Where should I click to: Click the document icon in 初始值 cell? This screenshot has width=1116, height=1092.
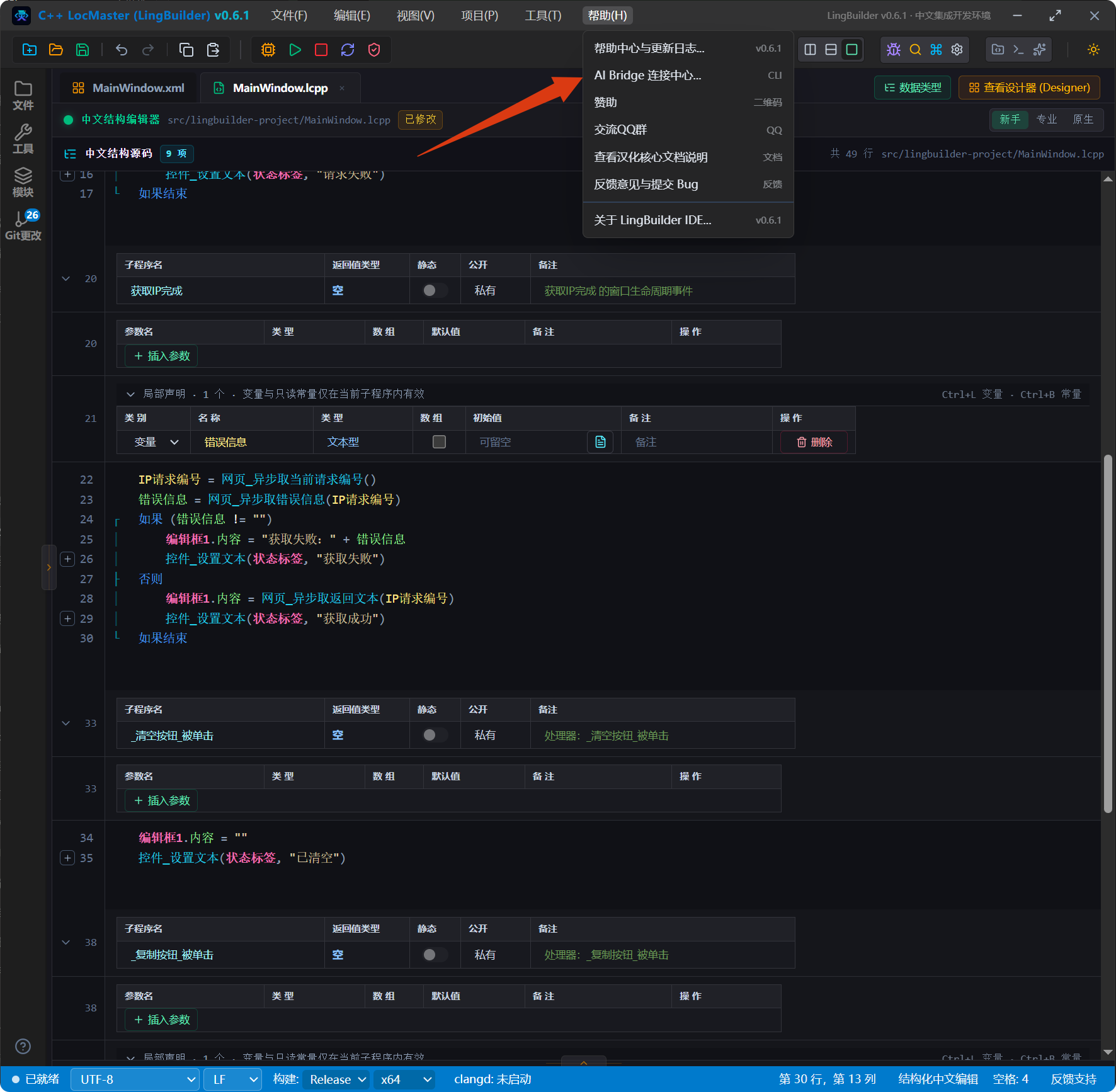[x=600, y=442]
